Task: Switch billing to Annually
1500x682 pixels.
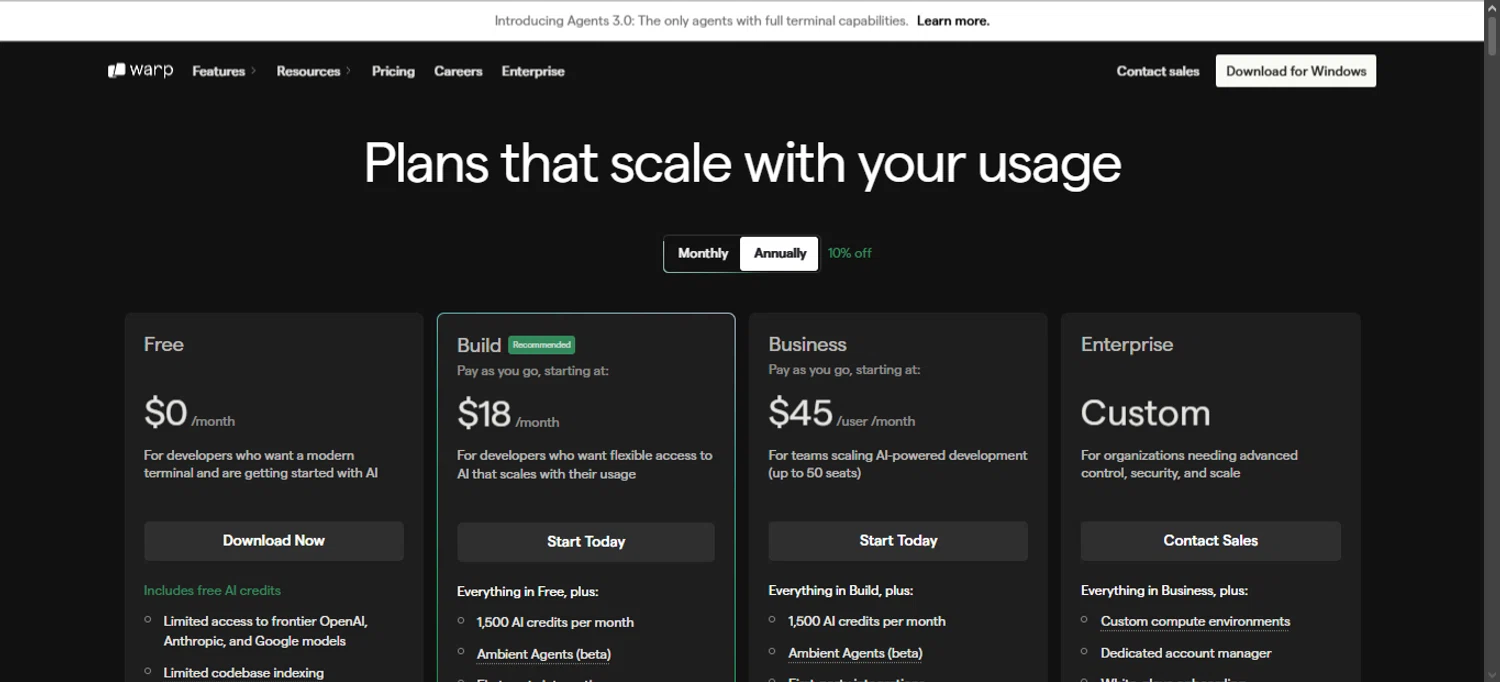Action: click(779, 253)
